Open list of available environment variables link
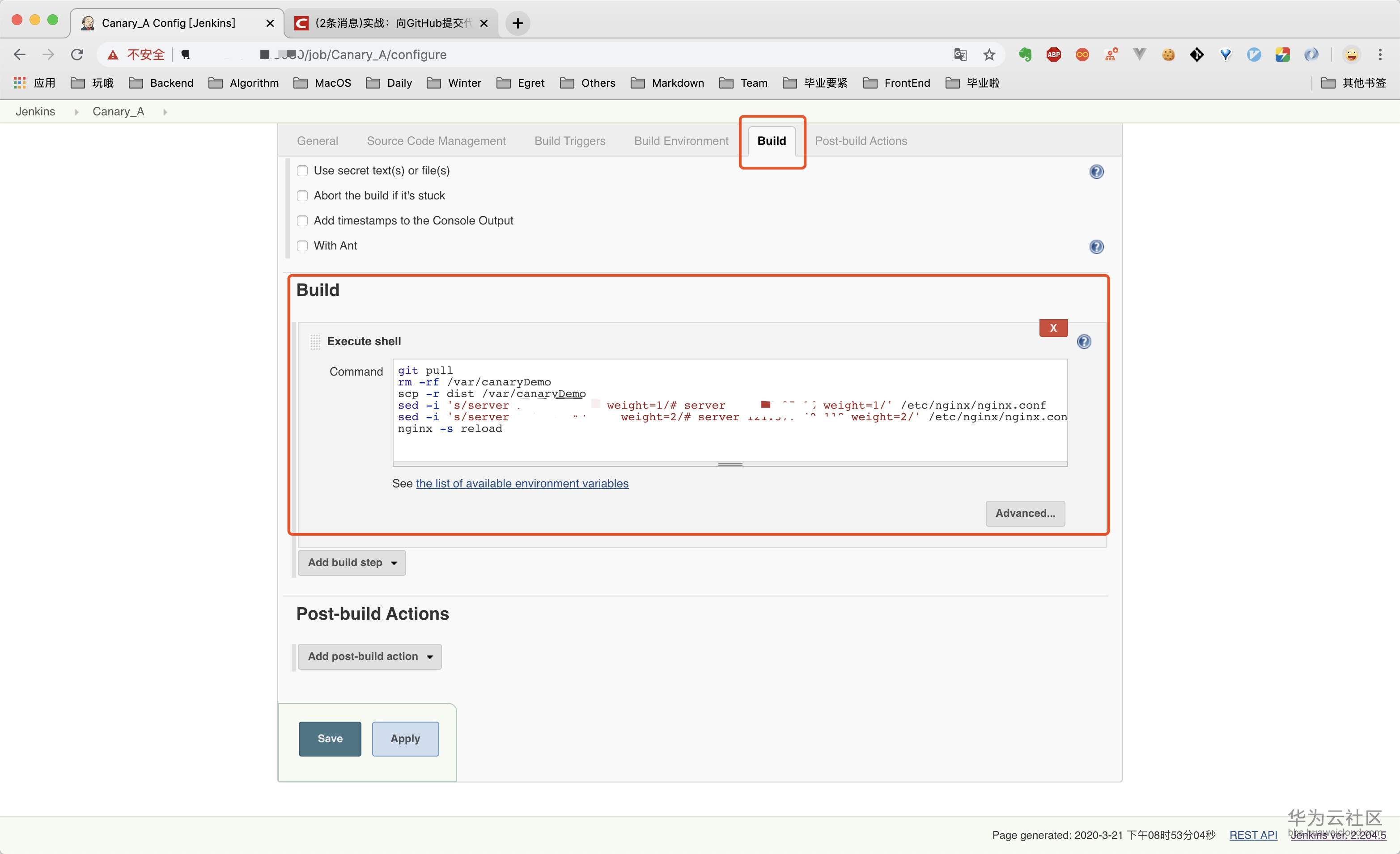 [x=522, y=483]
